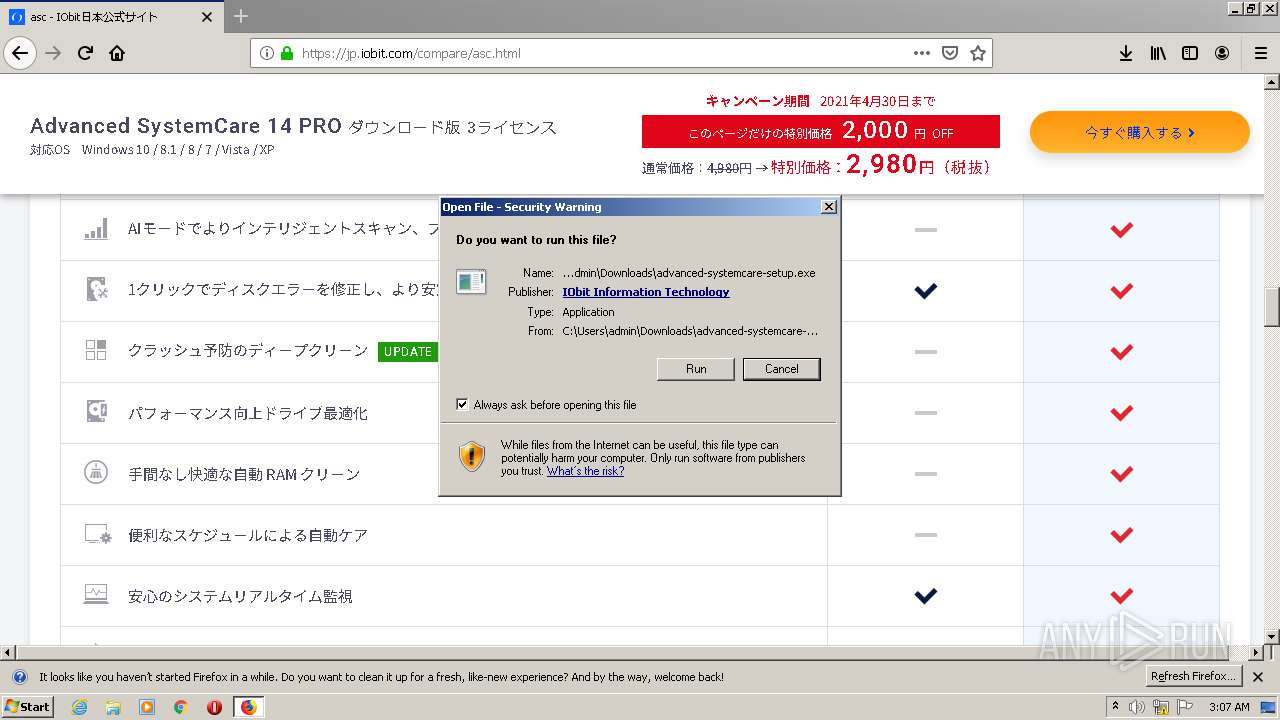Click the info icon in Firefox notification bar

click(19, 677)
